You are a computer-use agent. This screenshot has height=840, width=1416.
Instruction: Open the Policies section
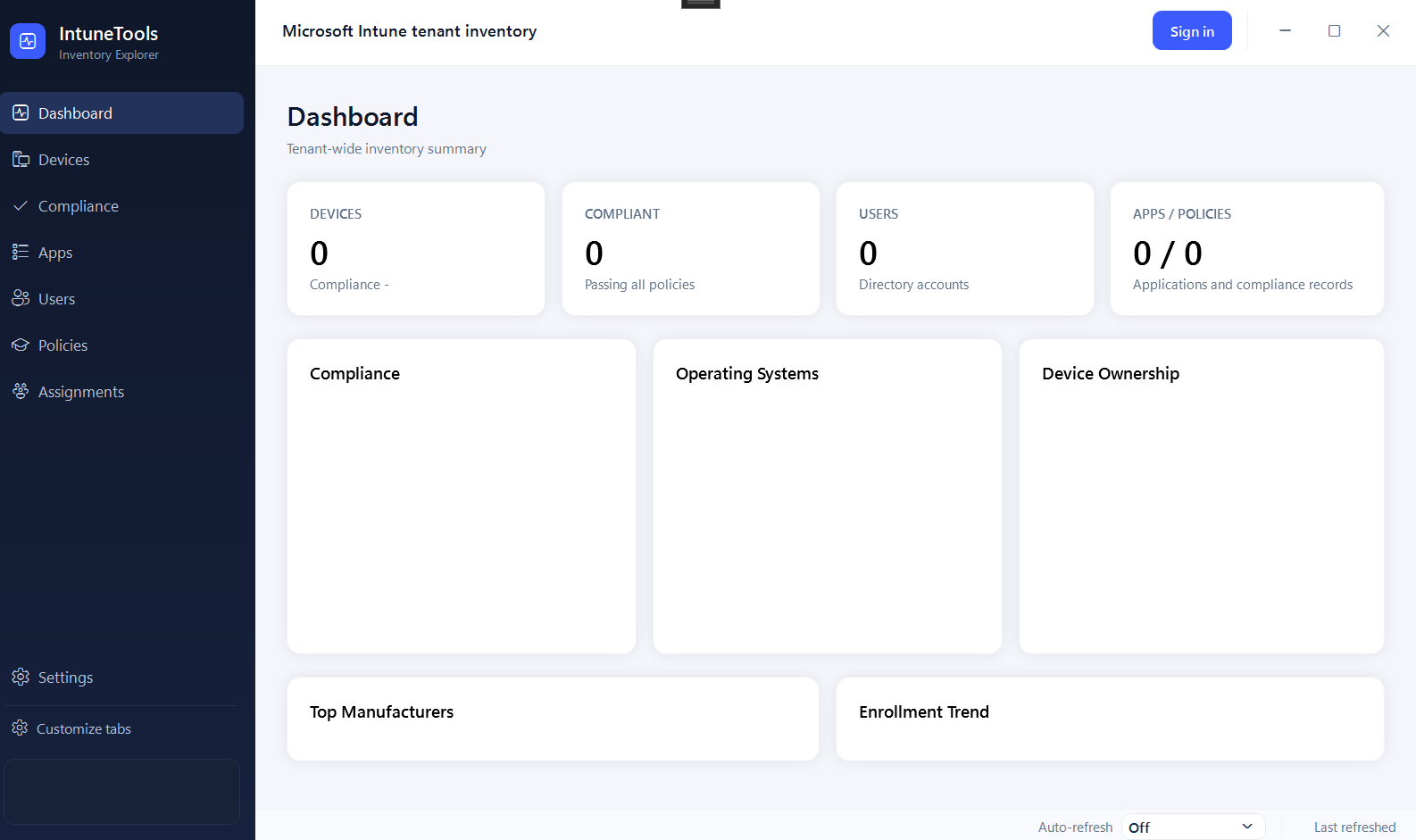pos(121,345)
